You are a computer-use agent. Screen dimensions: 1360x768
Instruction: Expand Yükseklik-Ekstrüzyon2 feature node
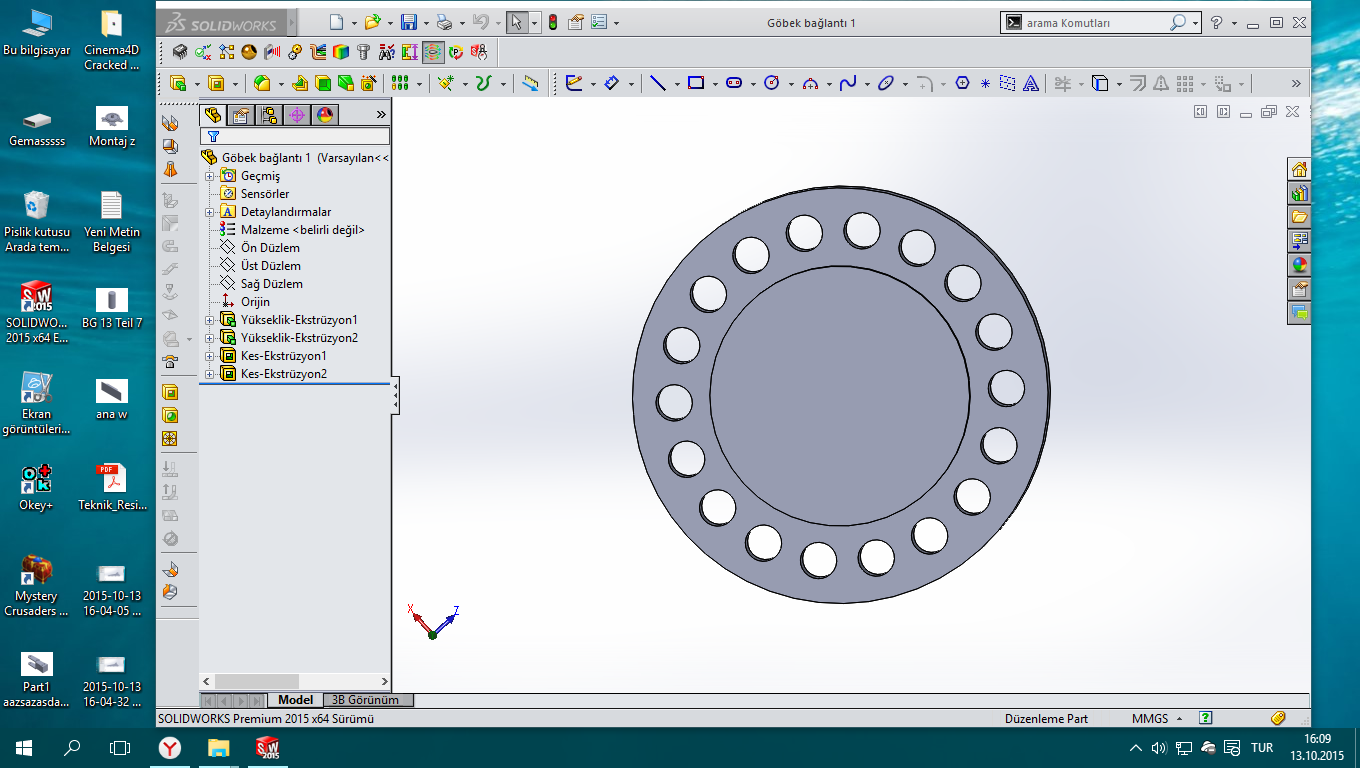pyautogui.click(x=210, y=338)
